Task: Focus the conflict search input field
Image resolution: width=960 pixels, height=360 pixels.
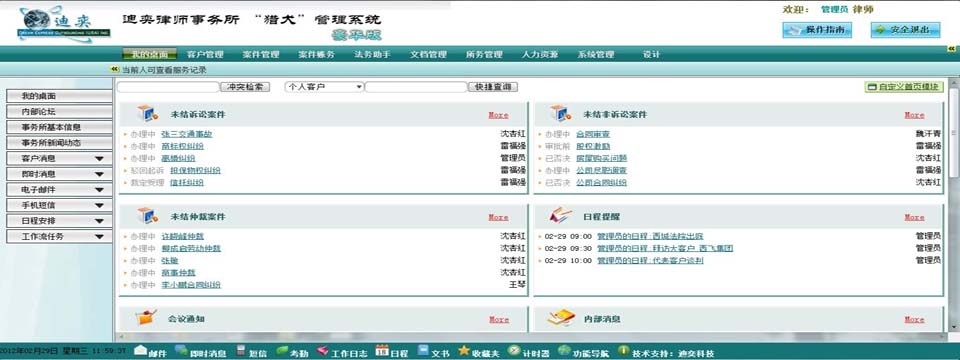Action: (168, 87)
